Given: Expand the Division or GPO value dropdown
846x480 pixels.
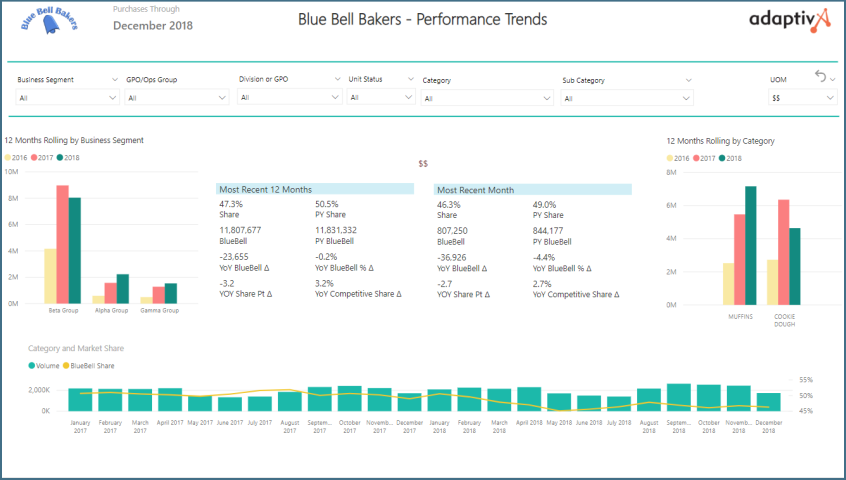Looking at the screenshot, I should tap(290, 97).
